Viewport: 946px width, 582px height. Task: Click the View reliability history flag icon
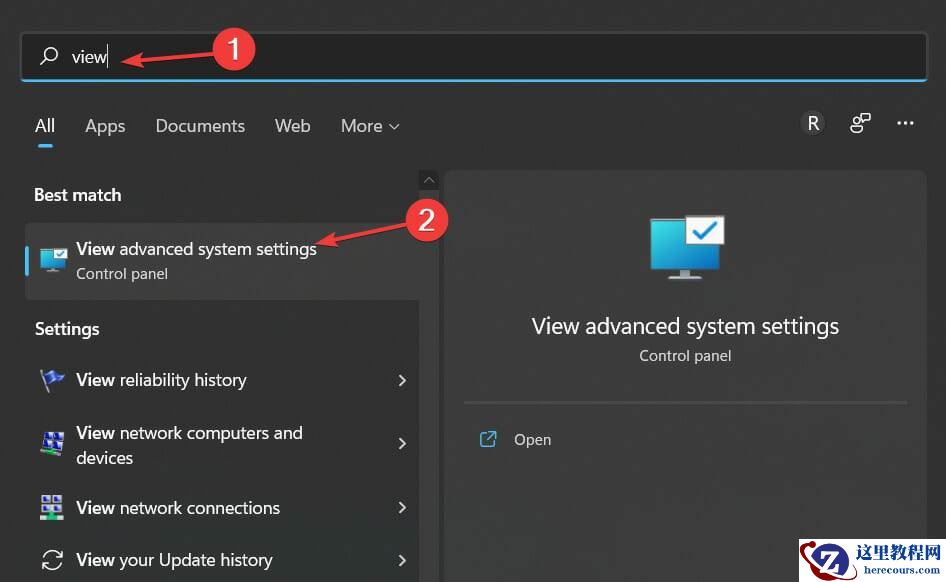tap(51, 380)
